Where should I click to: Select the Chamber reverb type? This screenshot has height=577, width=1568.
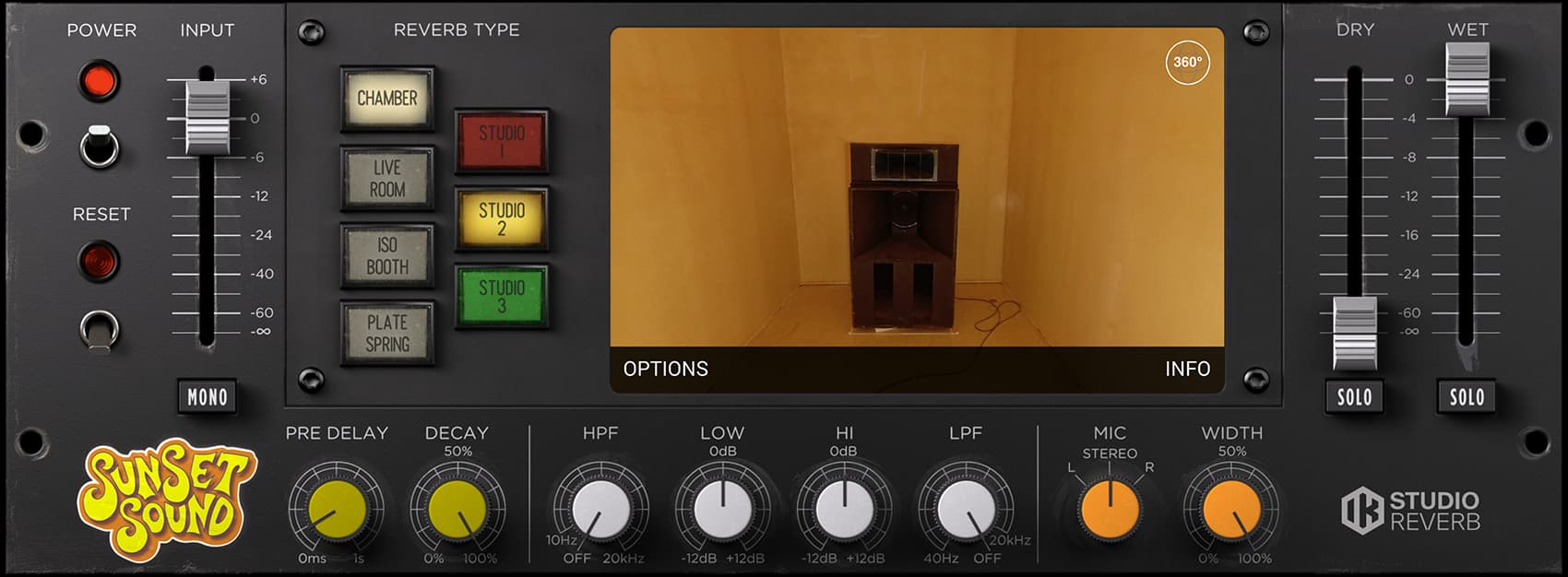pos(387,99)
